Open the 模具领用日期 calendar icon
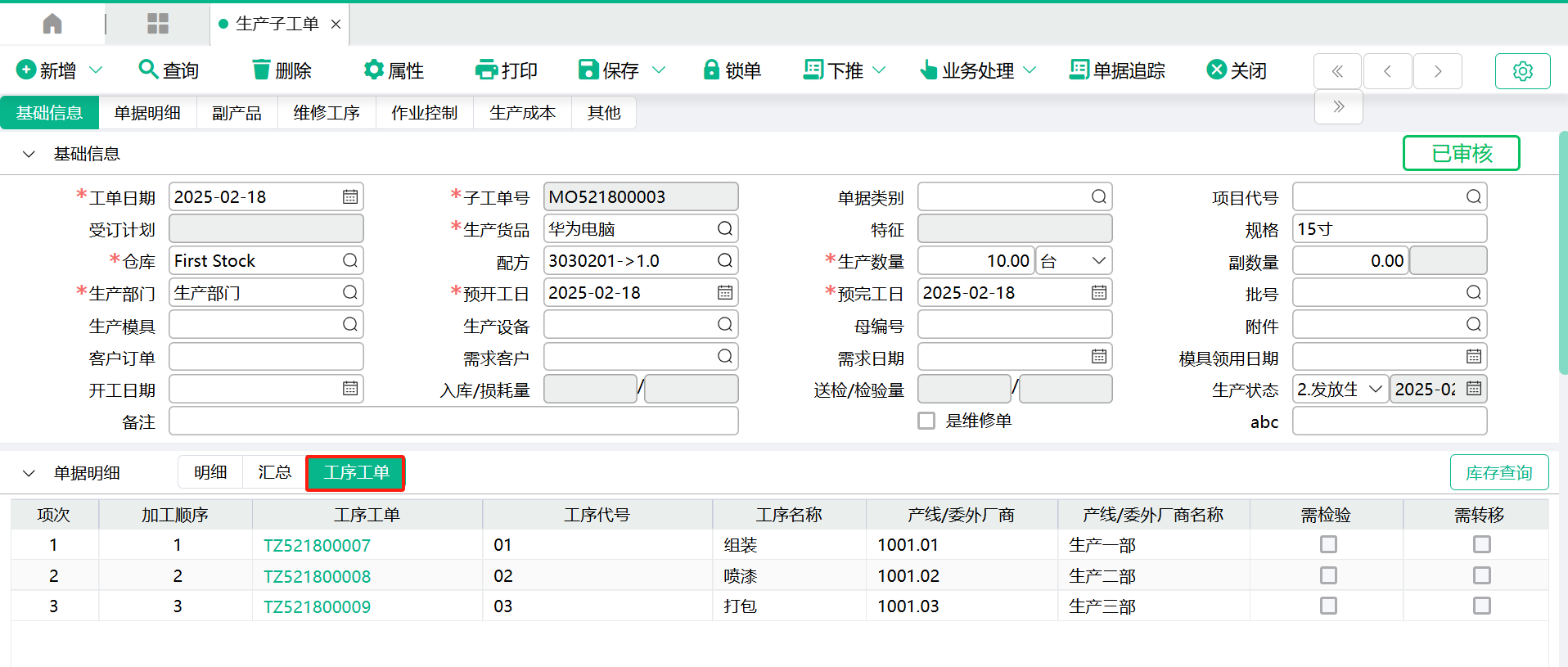Viewport: 1568px width, 667px height. pos(1474,356)
